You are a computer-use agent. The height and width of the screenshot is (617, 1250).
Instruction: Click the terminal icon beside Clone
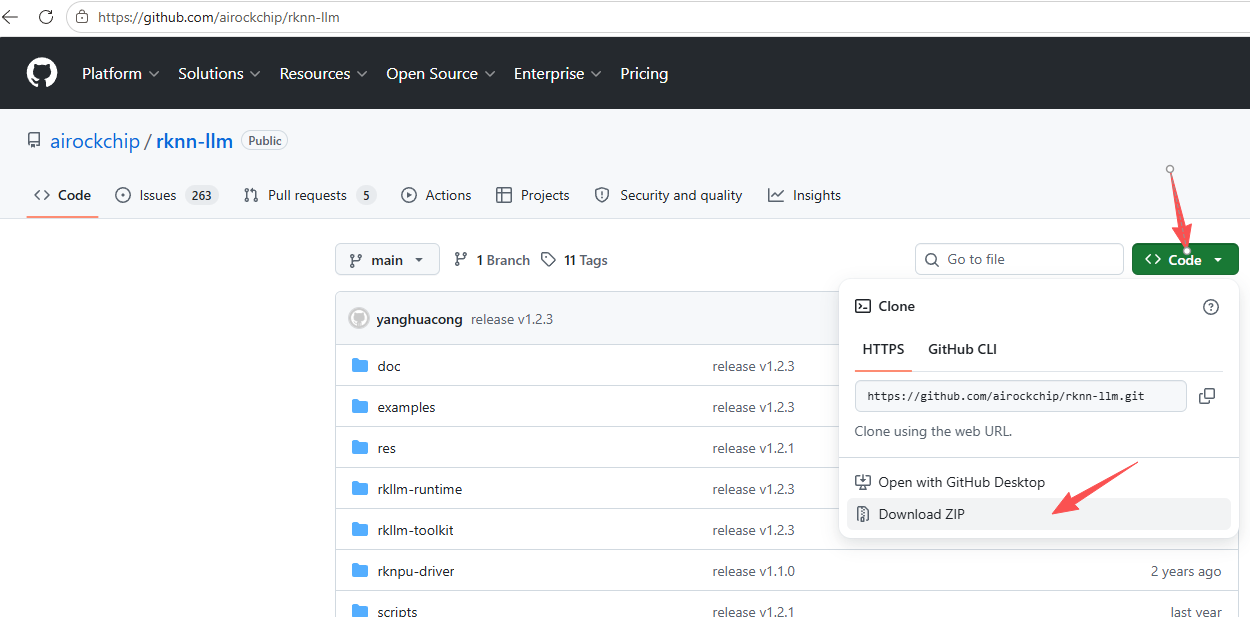[x=862, y=307]
